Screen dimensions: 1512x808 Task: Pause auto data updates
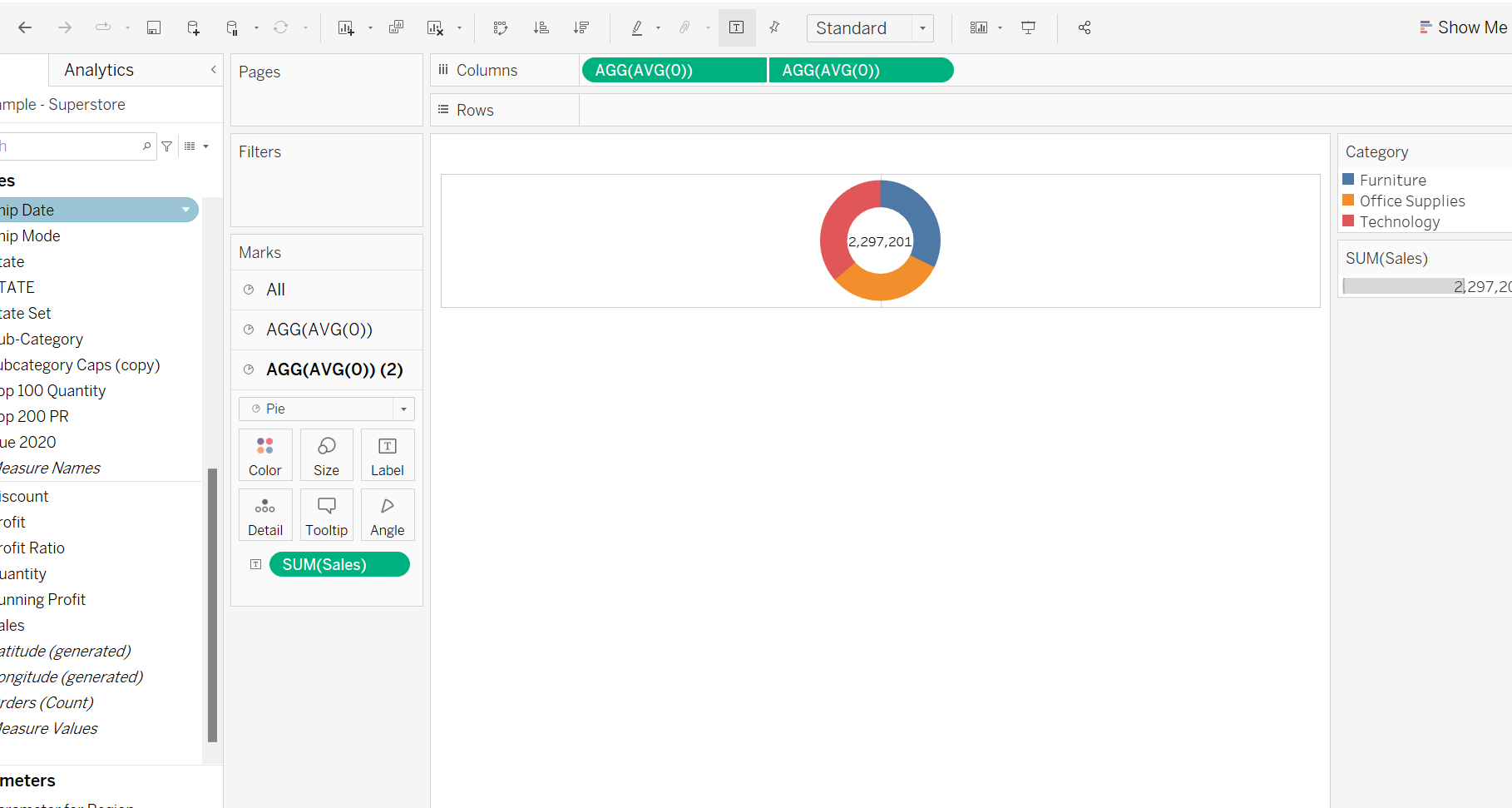[232, 27]
